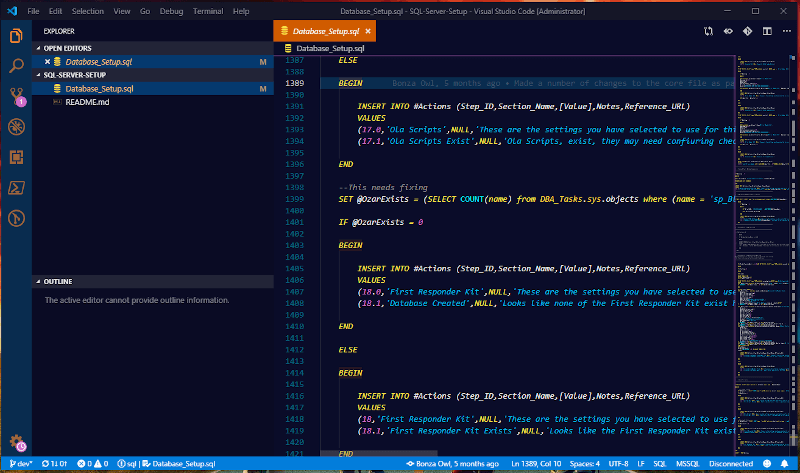Click the EXPLORER panel title
This screenshot has width=800, height=473.
click(59, 31)
